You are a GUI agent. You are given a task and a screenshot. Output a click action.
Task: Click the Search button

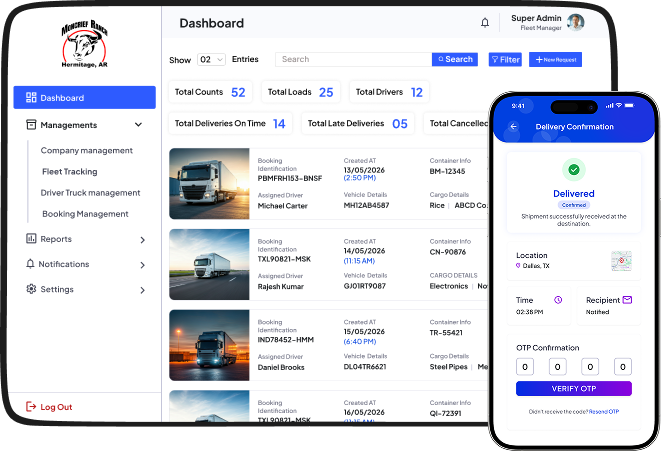coord(455,59)
